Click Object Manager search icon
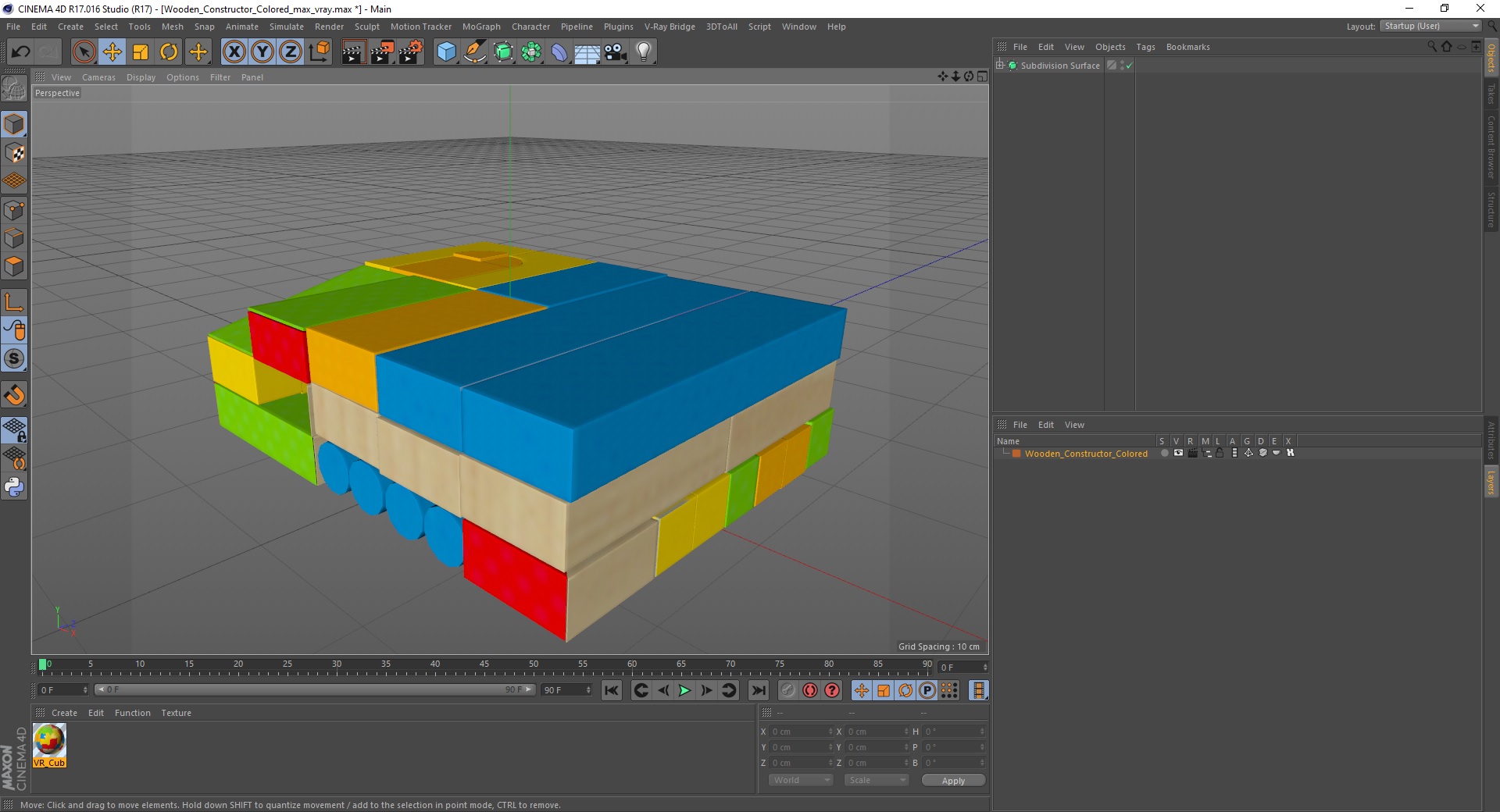The image size is (1500, 812). [x=1432, y=47]
